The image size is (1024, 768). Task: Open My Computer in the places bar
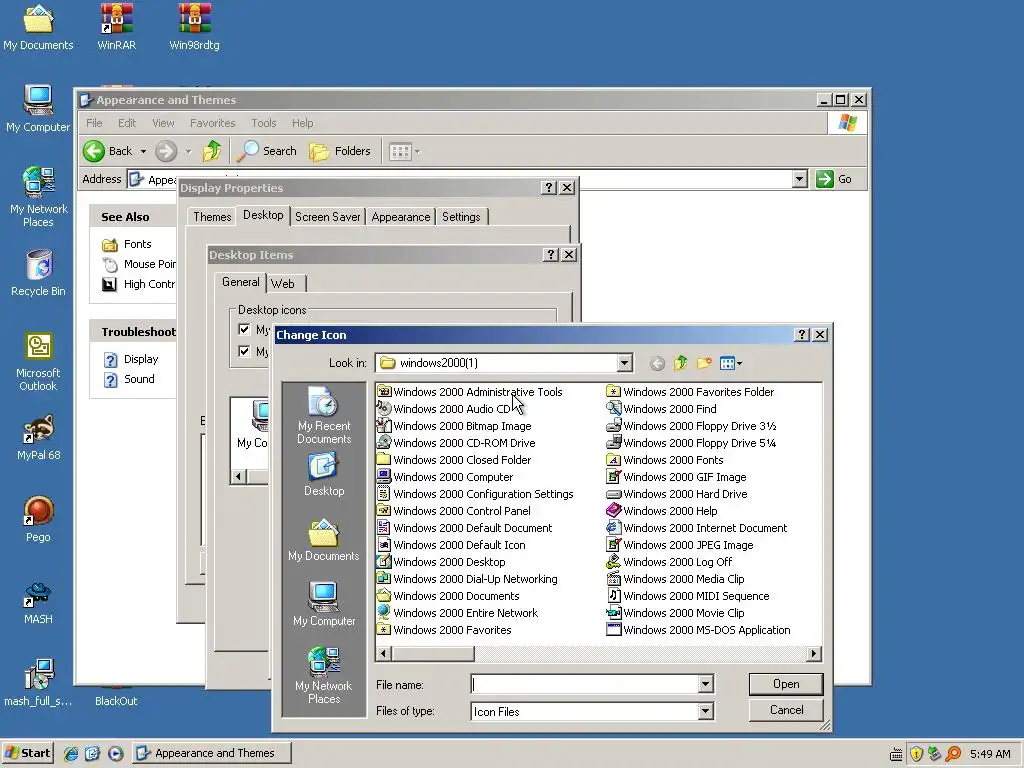(x=324, y=604)
